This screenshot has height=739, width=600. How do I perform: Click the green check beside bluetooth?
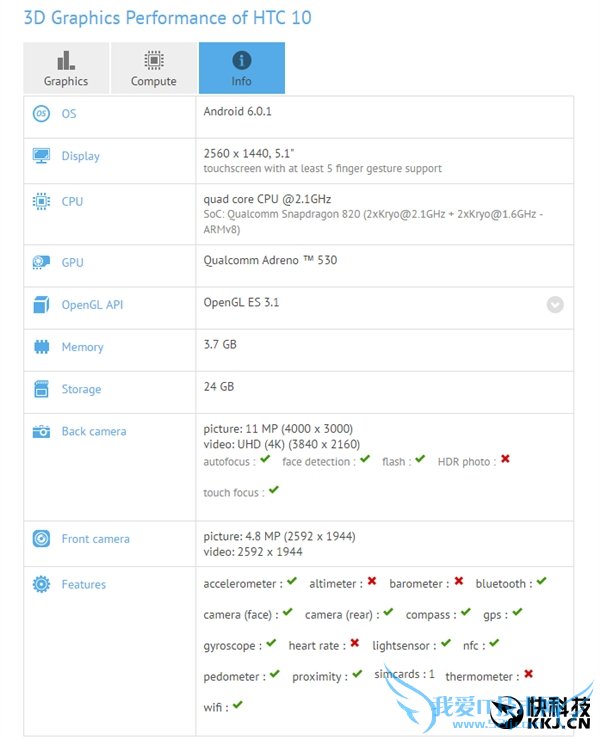[x=540, y=582]
